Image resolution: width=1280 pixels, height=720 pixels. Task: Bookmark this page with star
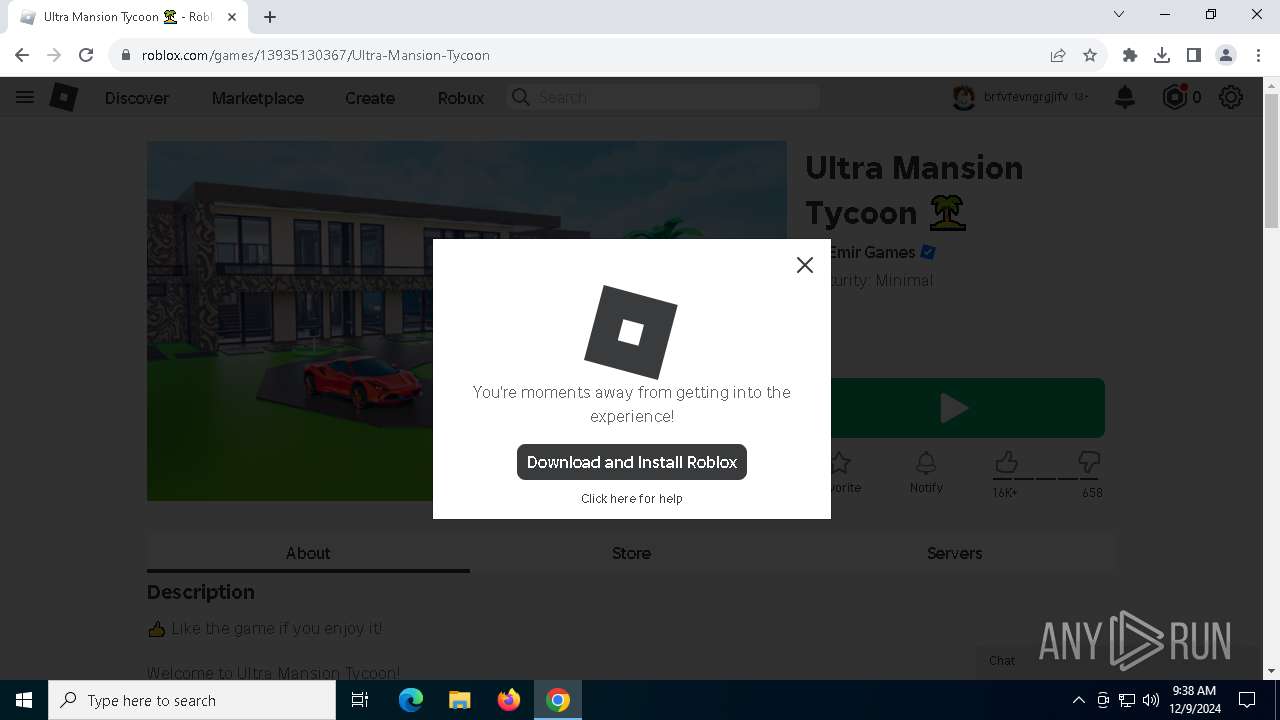[x=1090, y=55]
